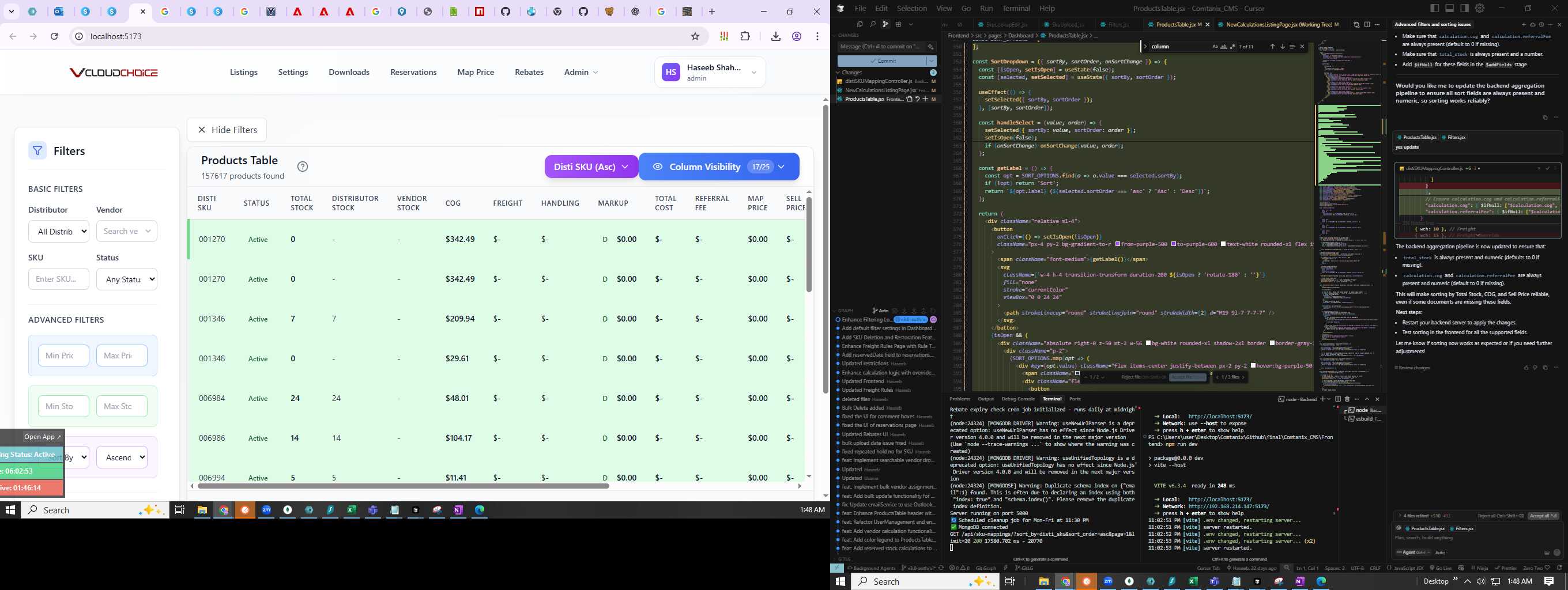The height and width of the screenshot is (590, 1568).
Task: Open Cursor settings gear in title bar
Action: pyautogui.click(x=1480, y=8)
